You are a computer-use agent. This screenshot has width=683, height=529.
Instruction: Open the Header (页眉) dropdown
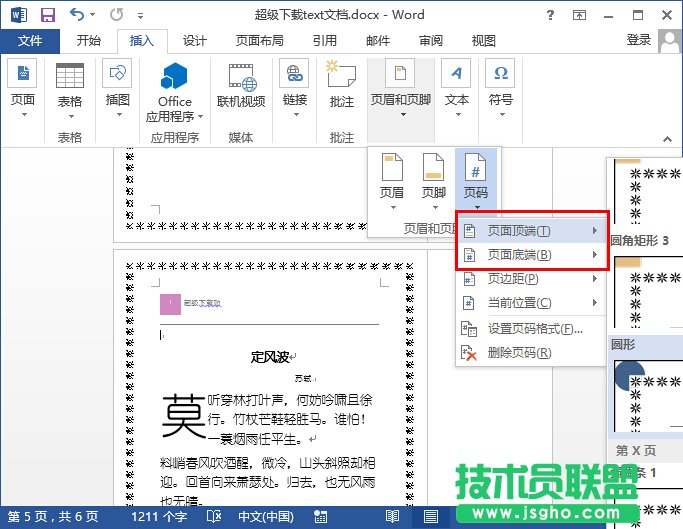point(393,177)
